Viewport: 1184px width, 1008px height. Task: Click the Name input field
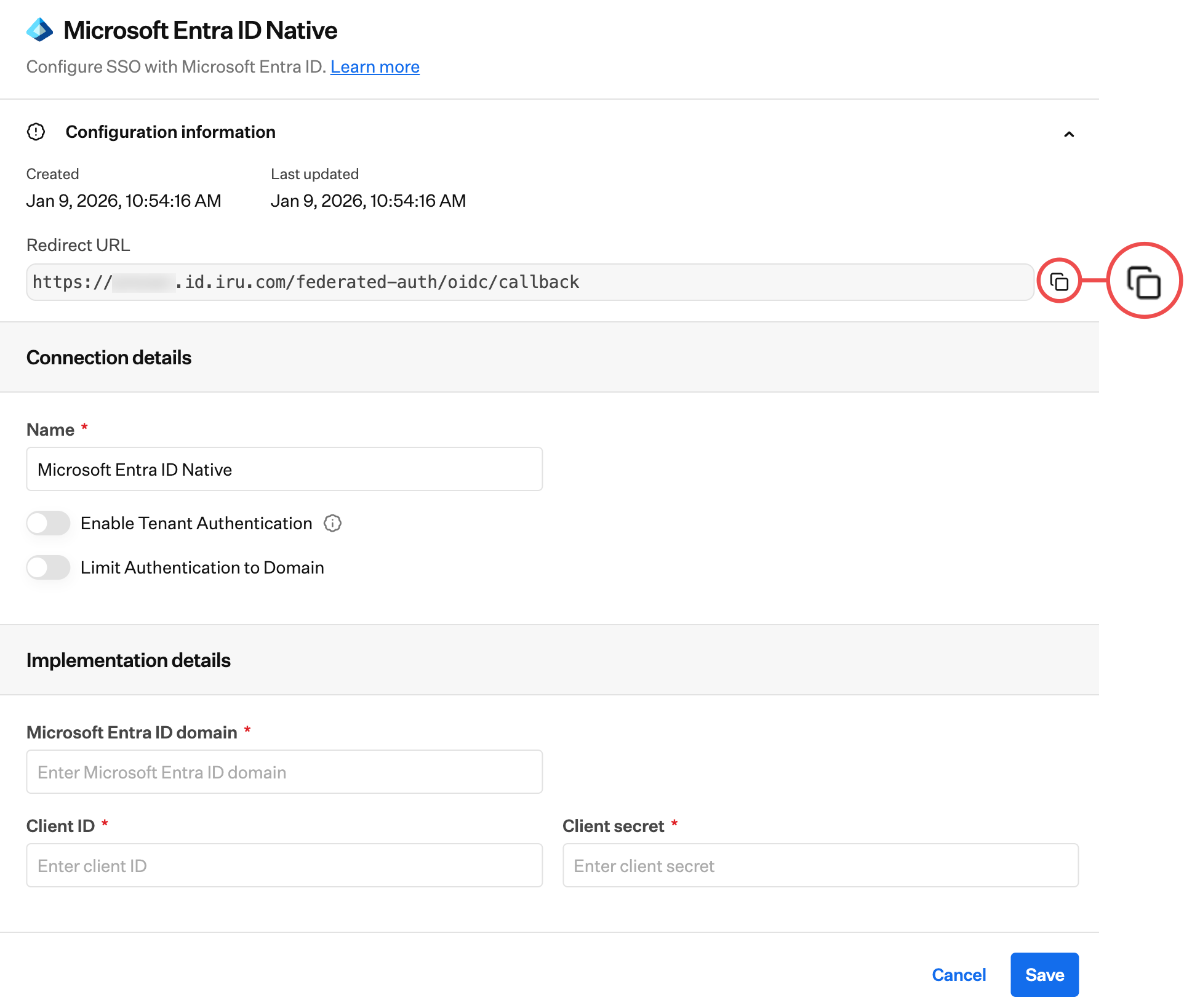click(x=284, y=470)
